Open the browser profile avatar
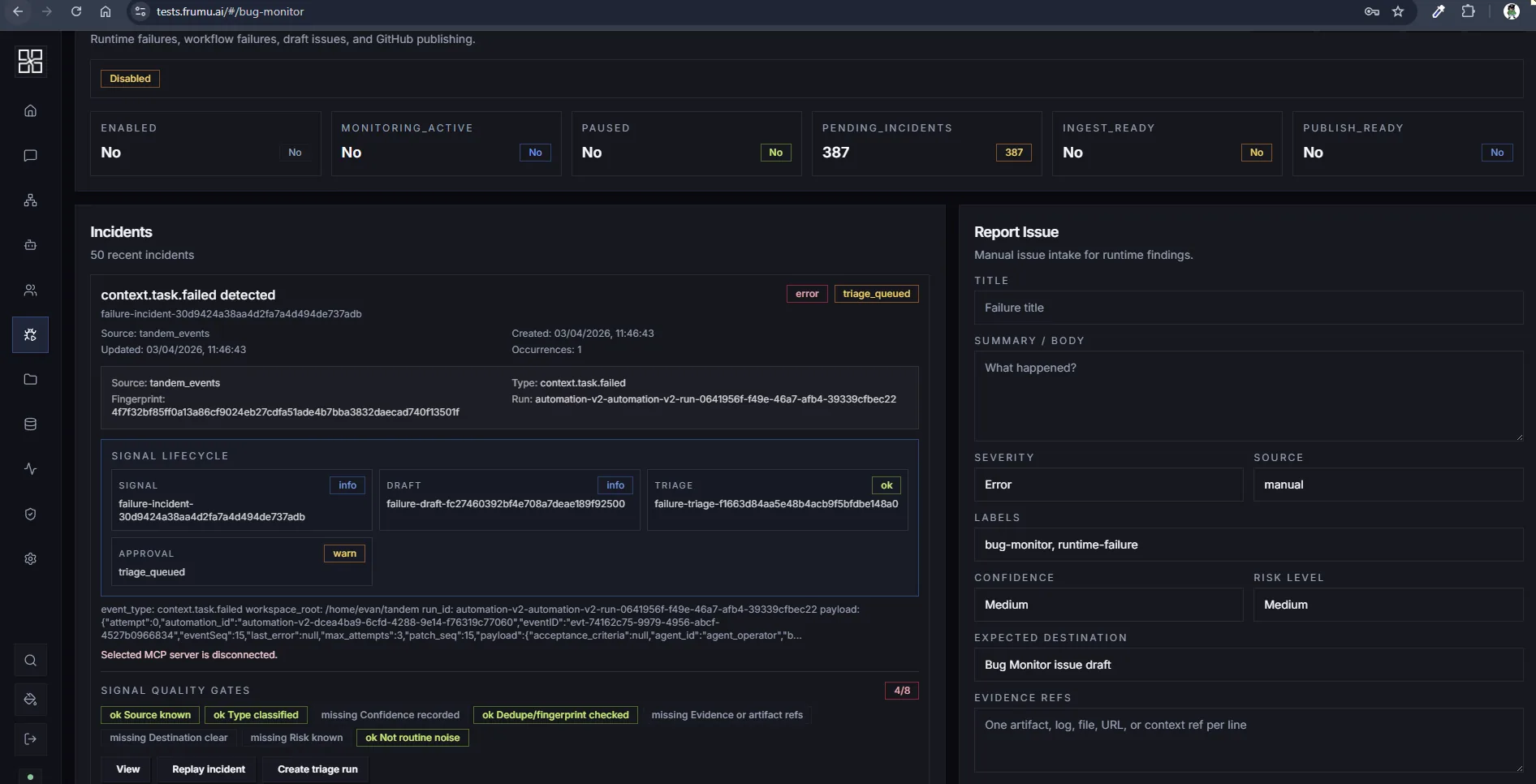1536x784 pixels. [1511, 11]
